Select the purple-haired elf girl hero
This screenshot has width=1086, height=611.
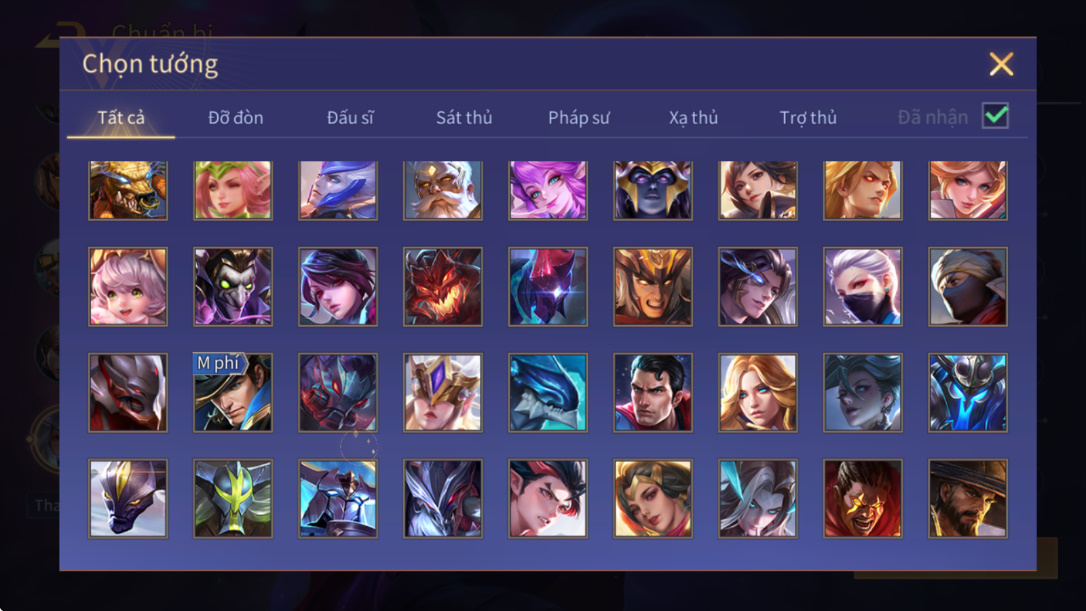(547, 190)
